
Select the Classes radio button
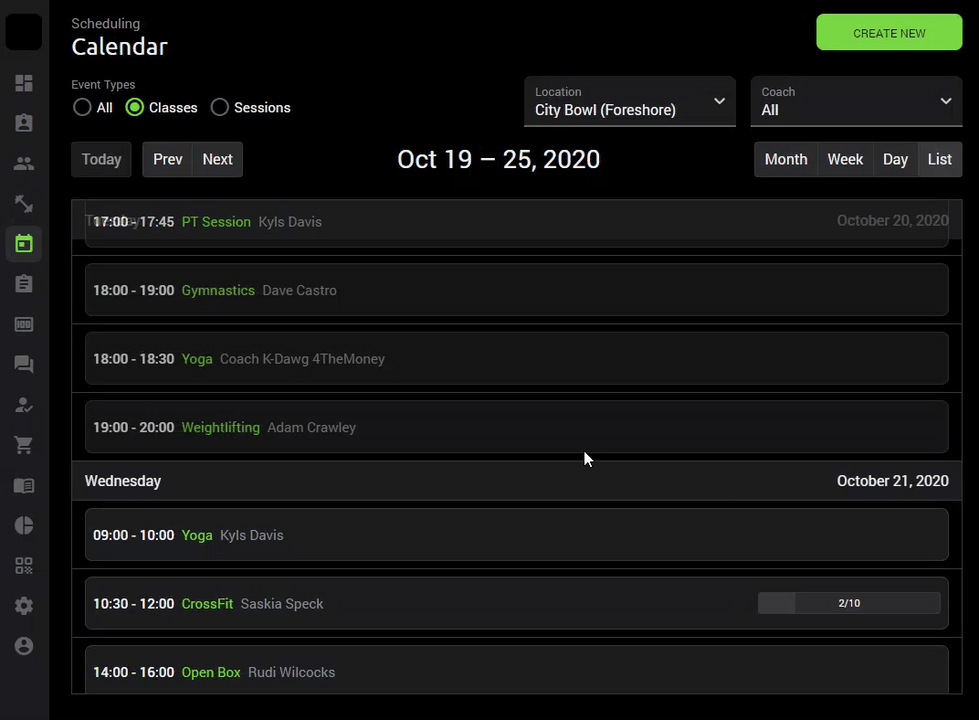coord(134,107)
